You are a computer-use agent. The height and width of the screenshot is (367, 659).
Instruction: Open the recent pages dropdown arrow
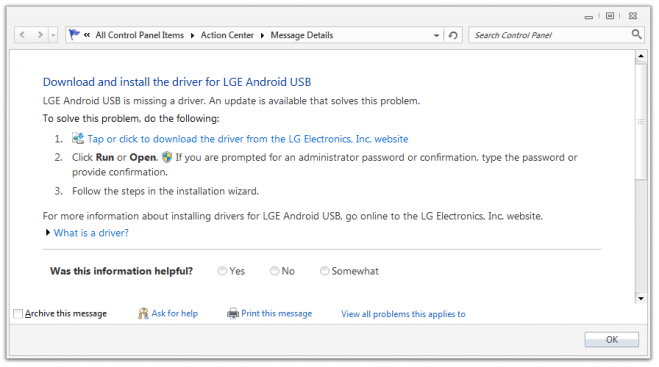53,35
